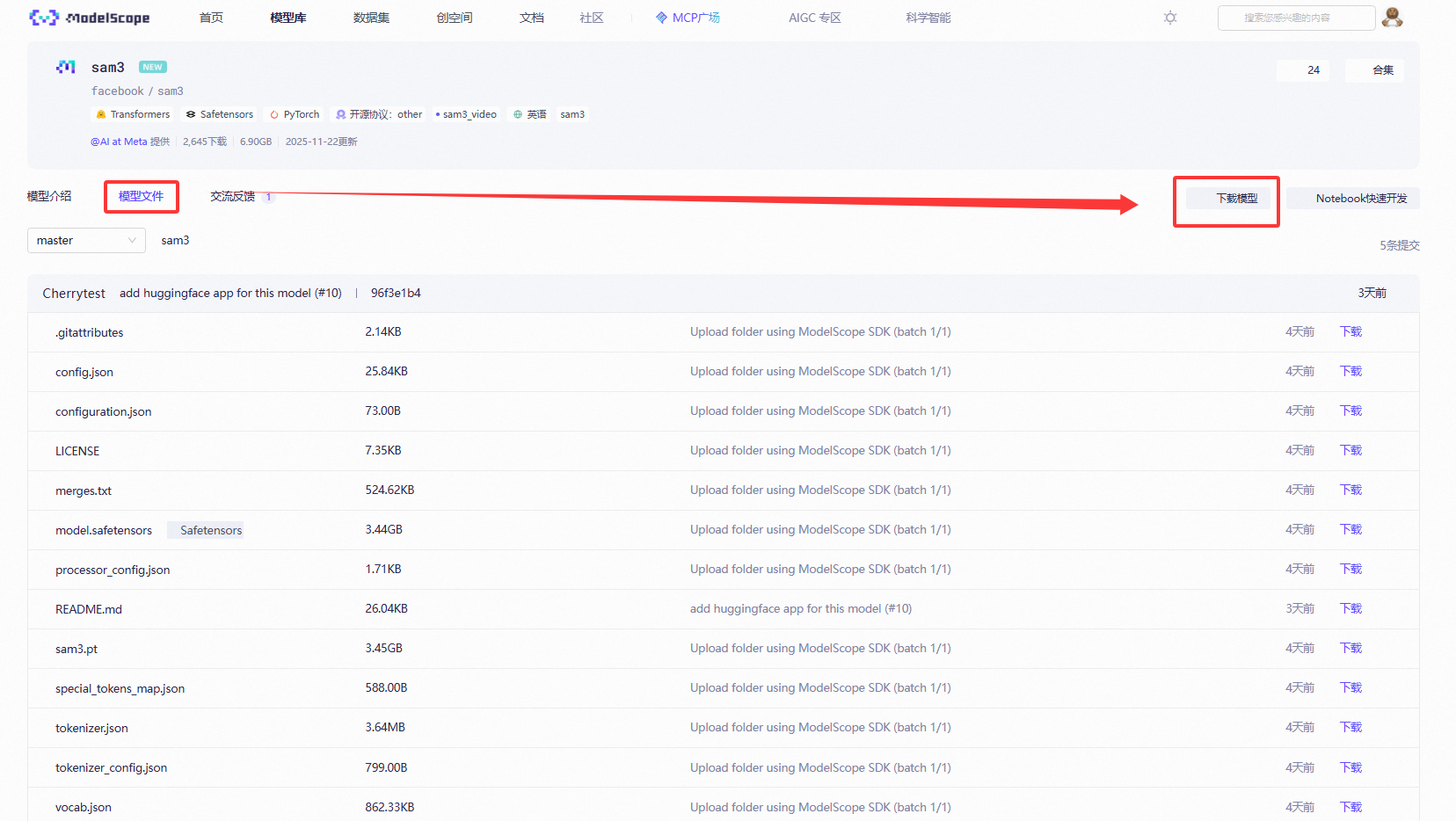Open the sam3.pt file
1456x821 pixels.
76,649
